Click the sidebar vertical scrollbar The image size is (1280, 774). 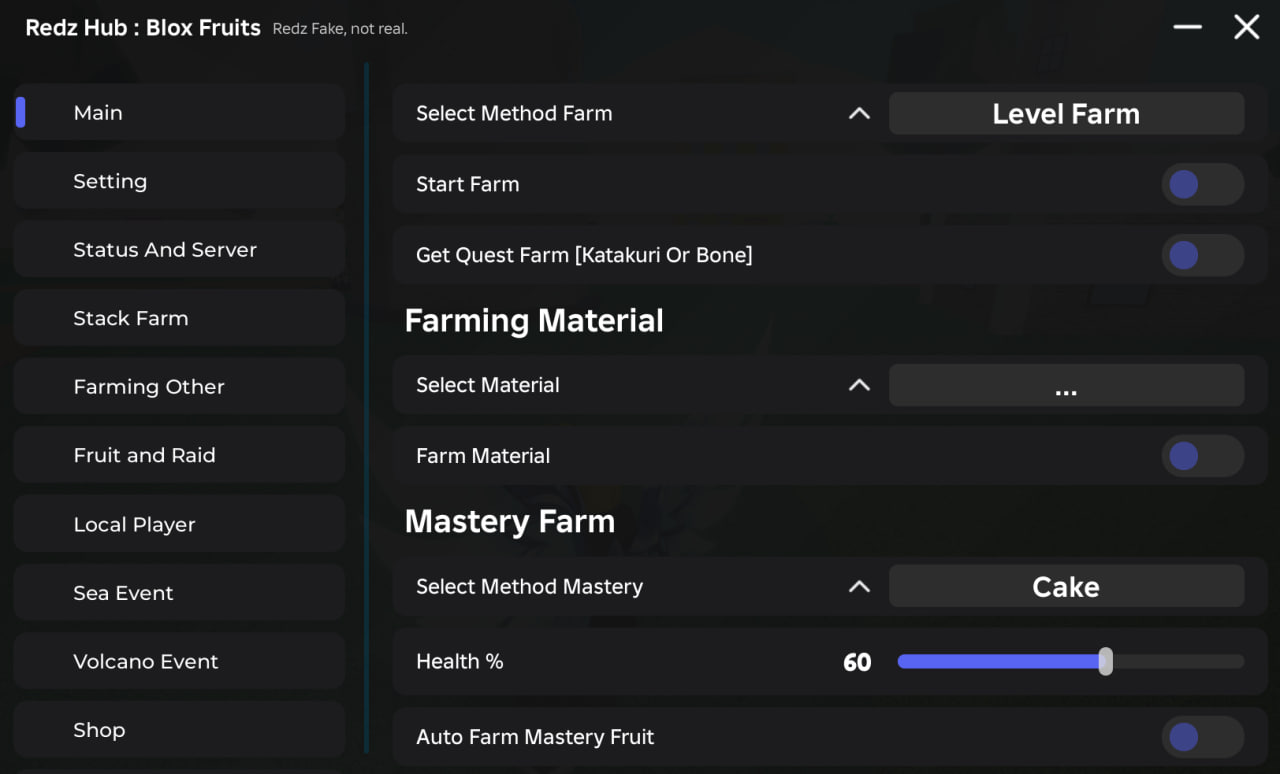click(x=367, y=400)
